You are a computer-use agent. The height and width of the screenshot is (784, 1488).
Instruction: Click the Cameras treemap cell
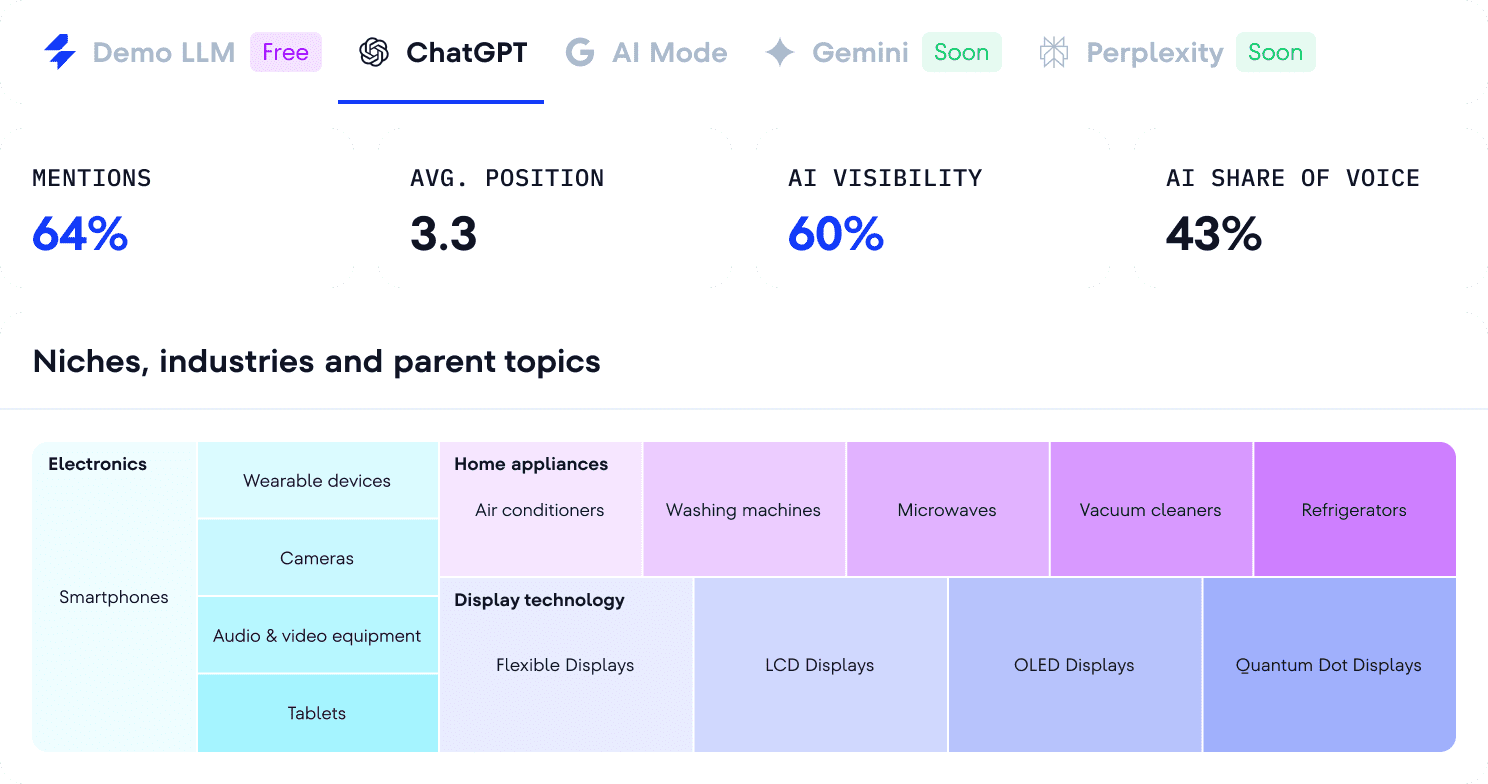tap(317, 558)
